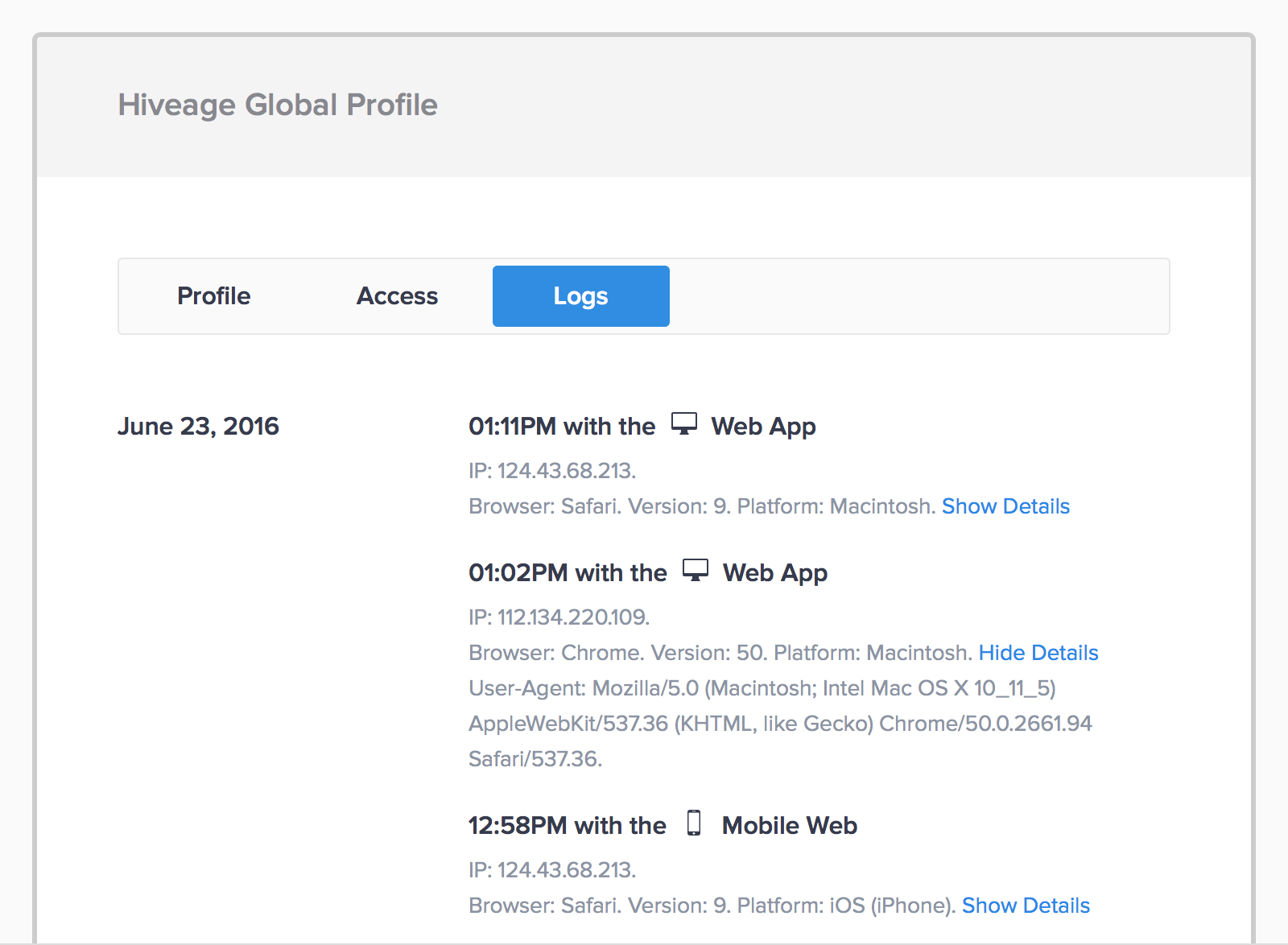Hide Details for the 01:02PM Chrome login

click(1038, 653)
